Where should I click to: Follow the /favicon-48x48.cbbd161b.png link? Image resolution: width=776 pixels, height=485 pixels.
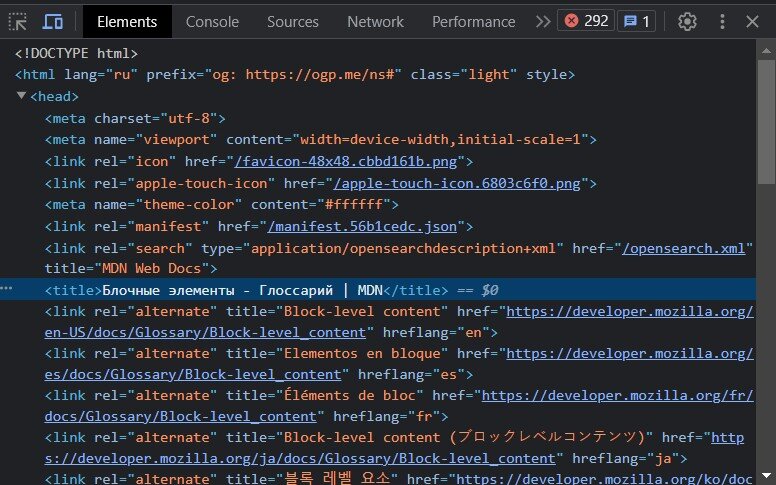[x=345, y=161]
